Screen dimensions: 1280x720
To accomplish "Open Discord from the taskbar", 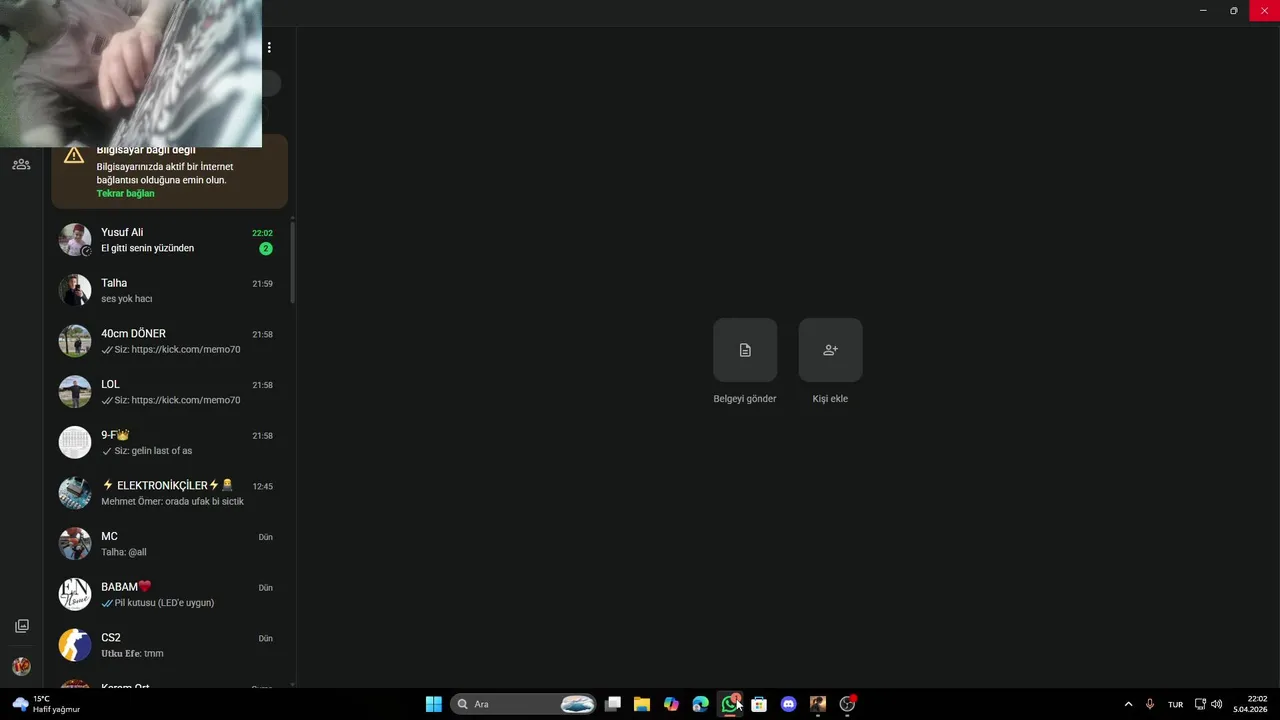I will coord(788,704).
